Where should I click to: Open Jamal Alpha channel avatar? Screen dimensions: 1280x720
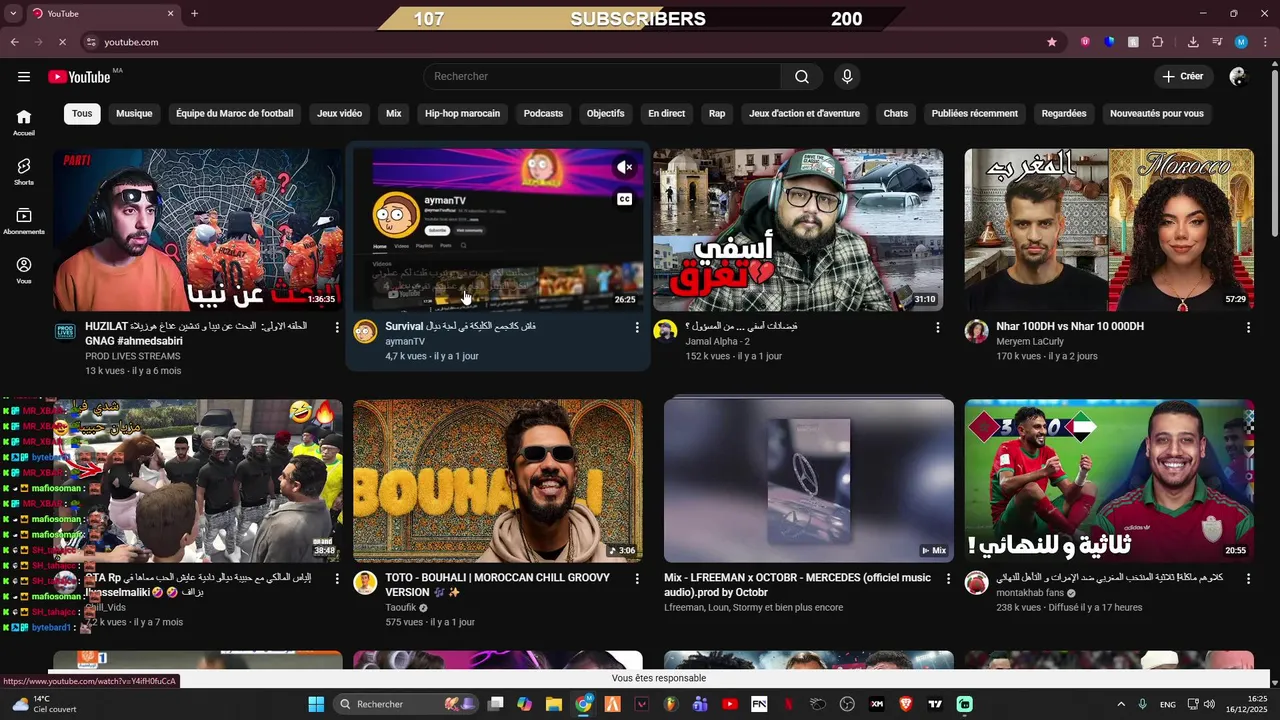[x=665, y=332]
